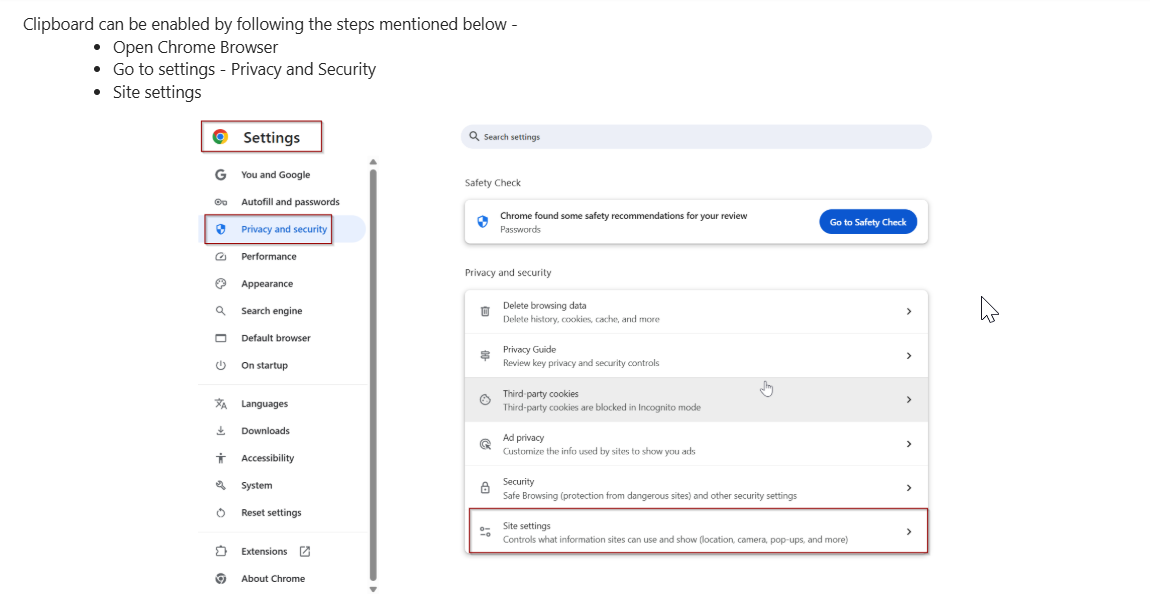1150x605 pixels.
Task: Open System settings page
Action: 257,485
